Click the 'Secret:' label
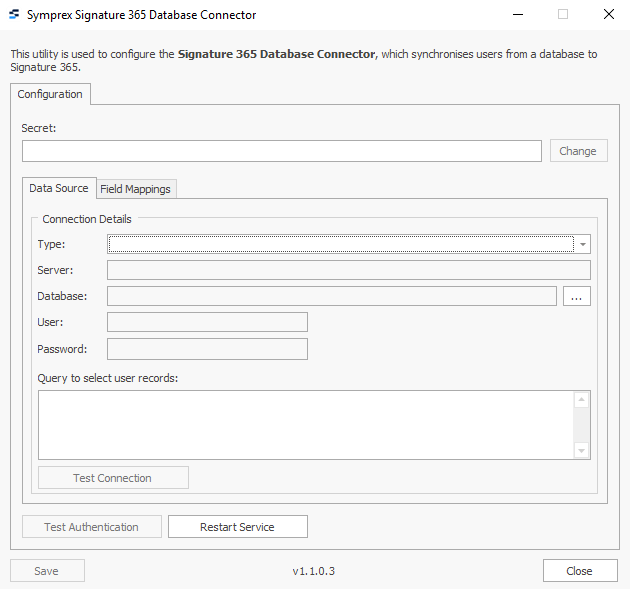The width and height of the screenshot is (630, 589). point(39,128)
